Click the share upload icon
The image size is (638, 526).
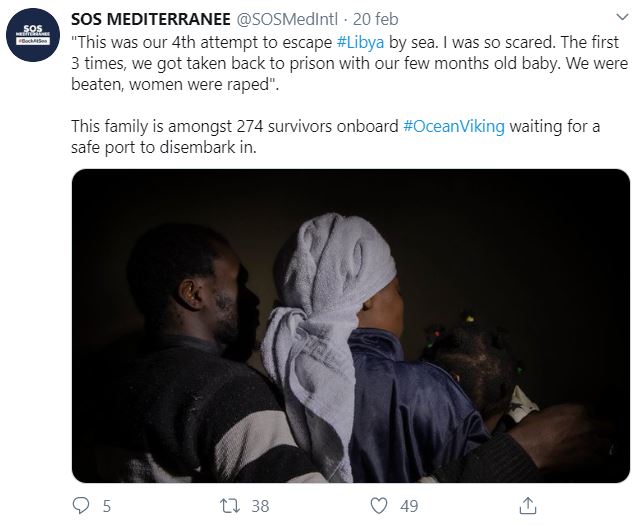(x=528, y=506)
